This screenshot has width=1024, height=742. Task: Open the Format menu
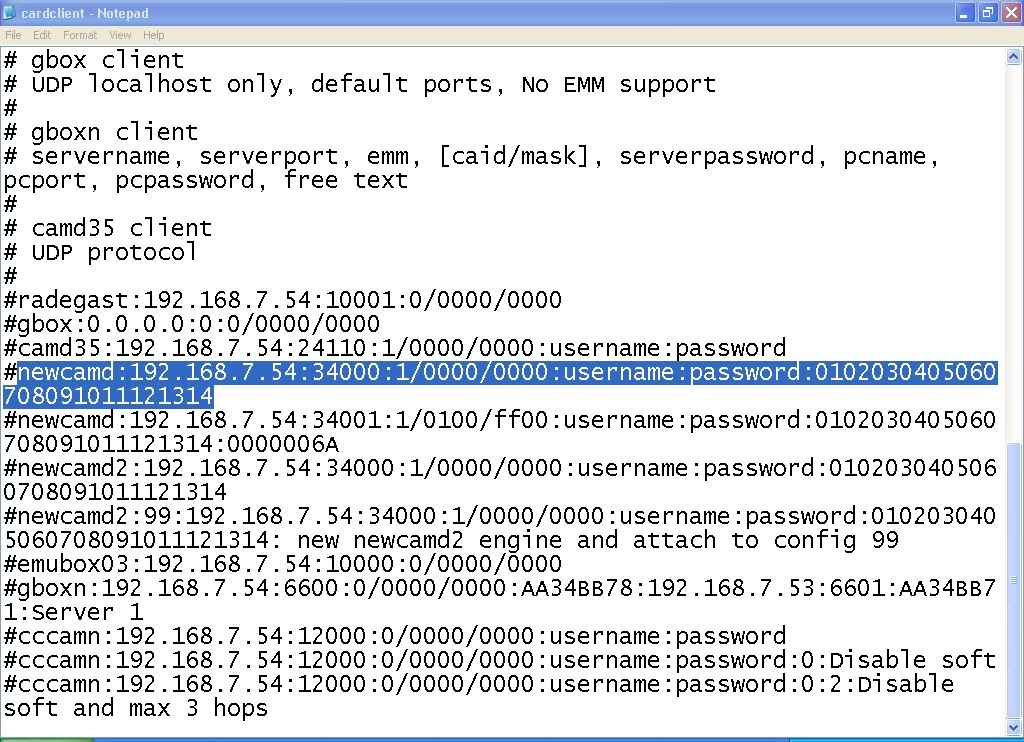[80, 35]
